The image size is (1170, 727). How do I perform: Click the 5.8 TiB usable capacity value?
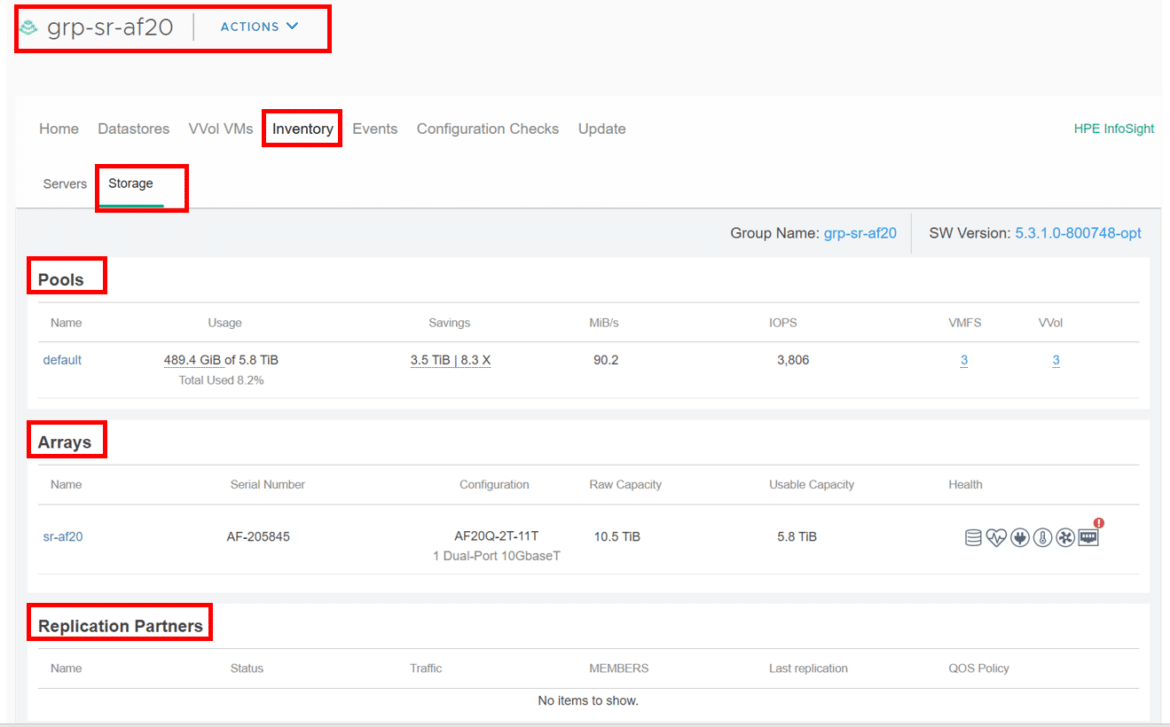pos(797,537)
